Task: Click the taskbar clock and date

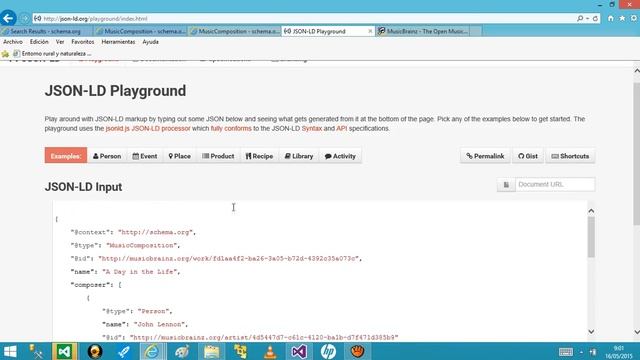Action: click(x=619, y=352)
